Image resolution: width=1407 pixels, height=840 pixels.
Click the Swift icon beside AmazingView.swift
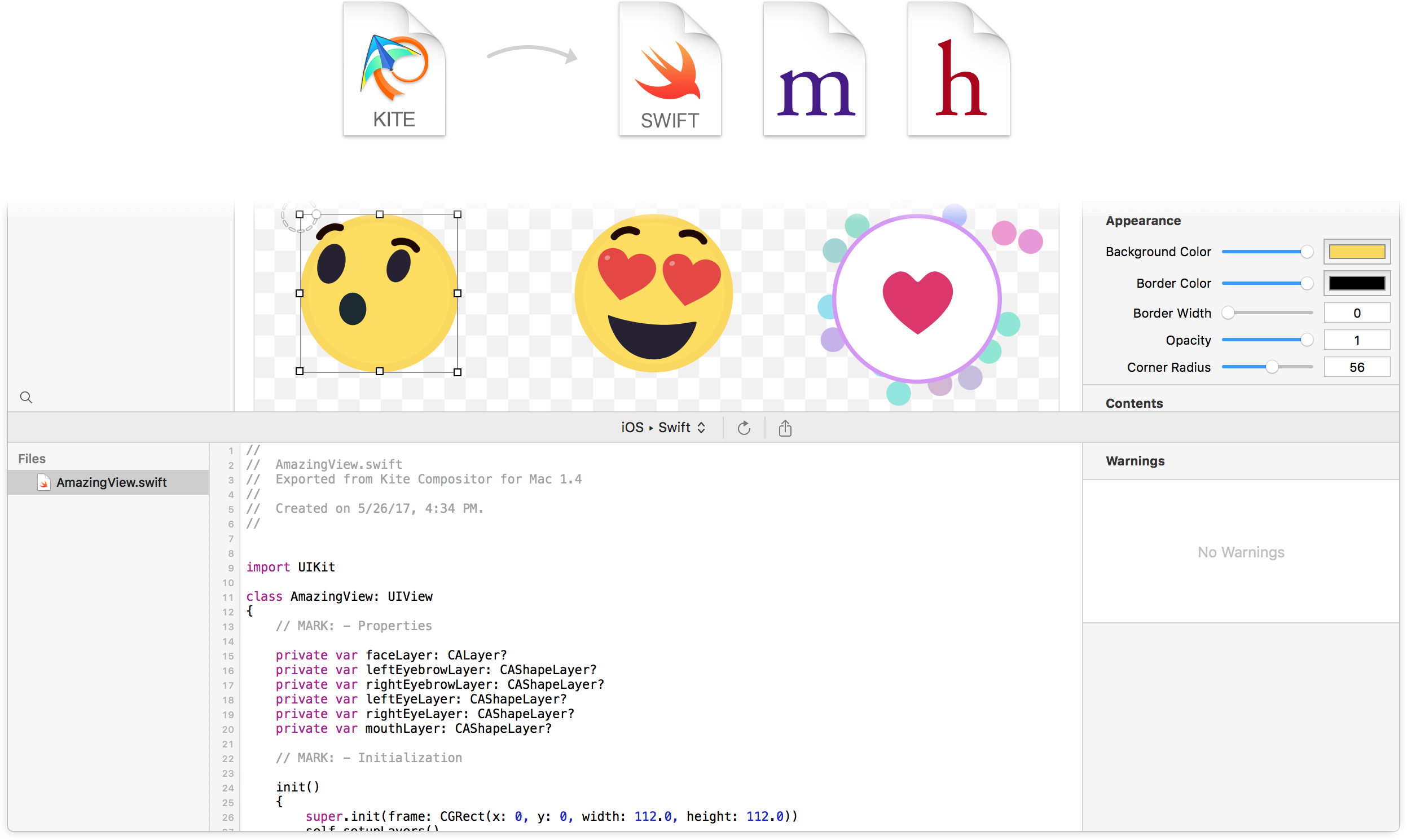43,482
